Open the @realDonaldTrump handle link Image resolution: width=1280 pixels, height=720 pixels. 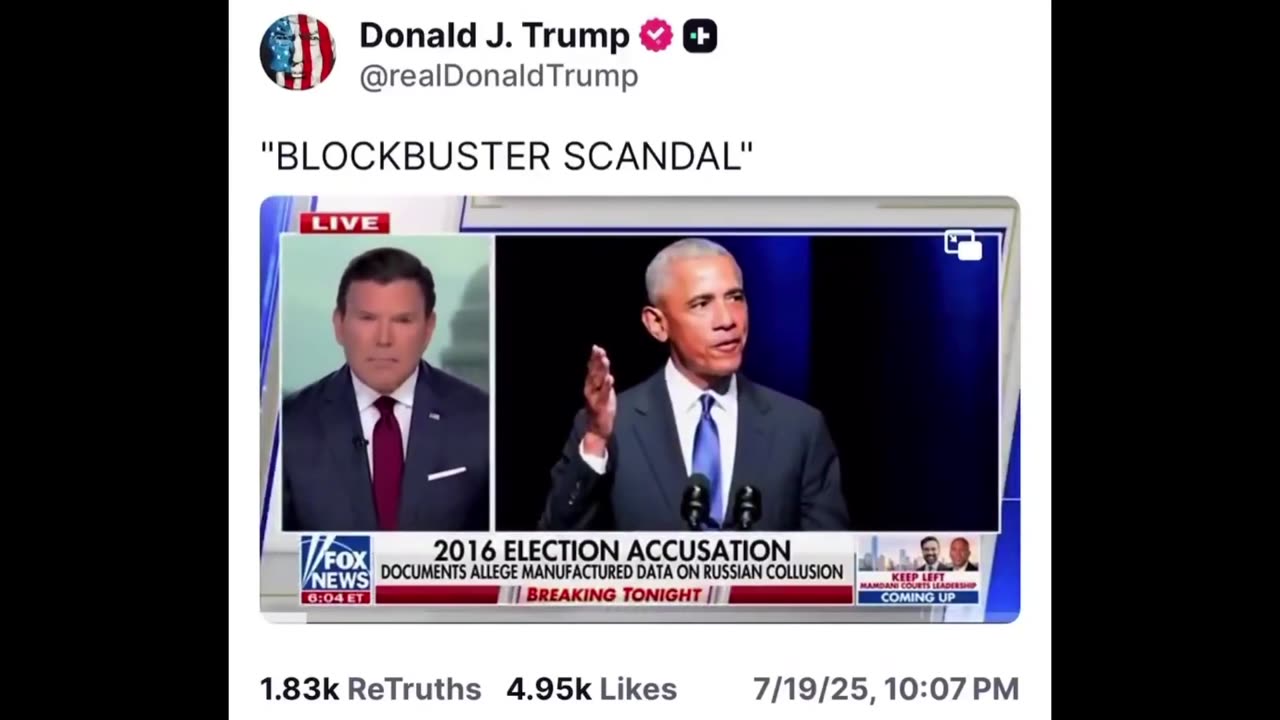click(498, 76)
